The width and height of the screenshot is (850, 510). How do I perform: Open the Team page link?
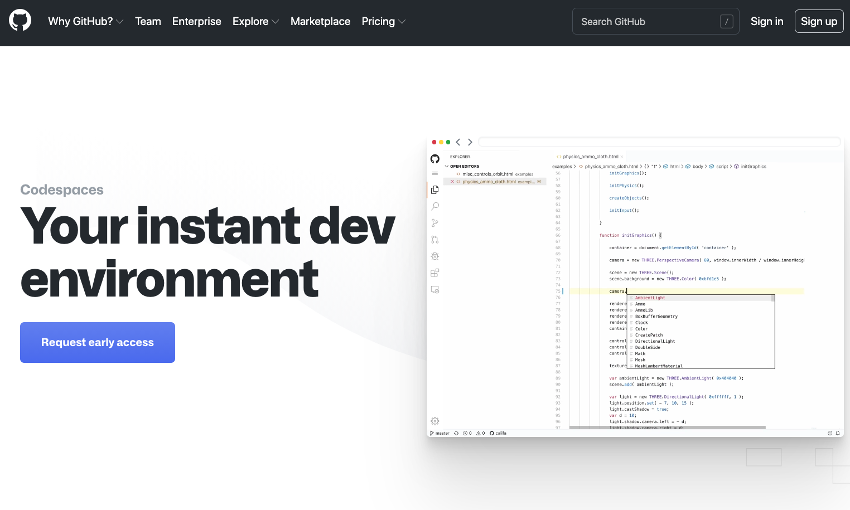pyautogui.click(x=148, y=22)
